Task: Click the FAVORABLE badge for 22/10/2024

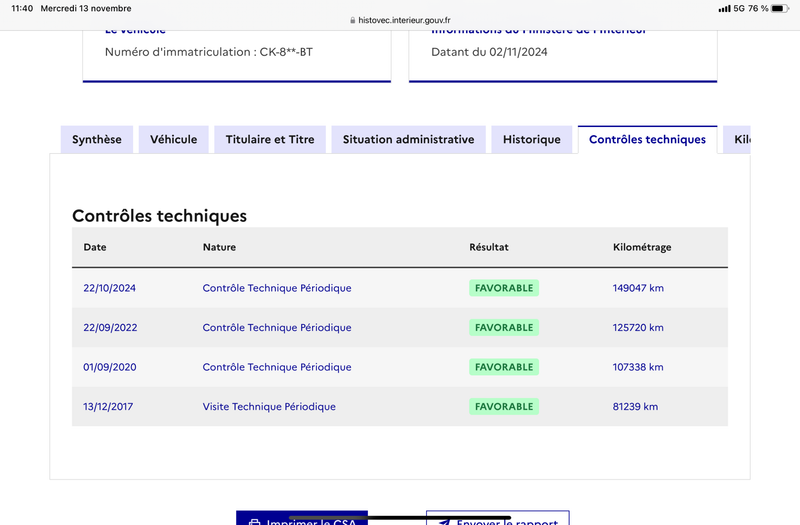Action: pos(504,288)
